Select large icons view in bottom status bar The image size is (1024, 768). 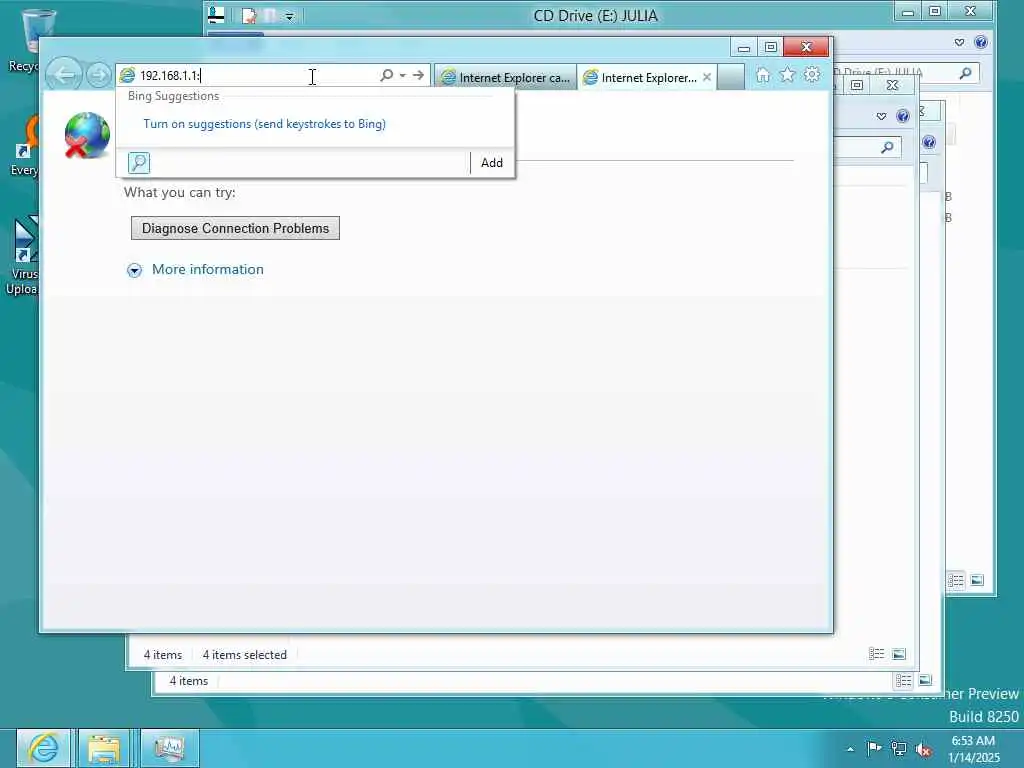pos(925,680)
